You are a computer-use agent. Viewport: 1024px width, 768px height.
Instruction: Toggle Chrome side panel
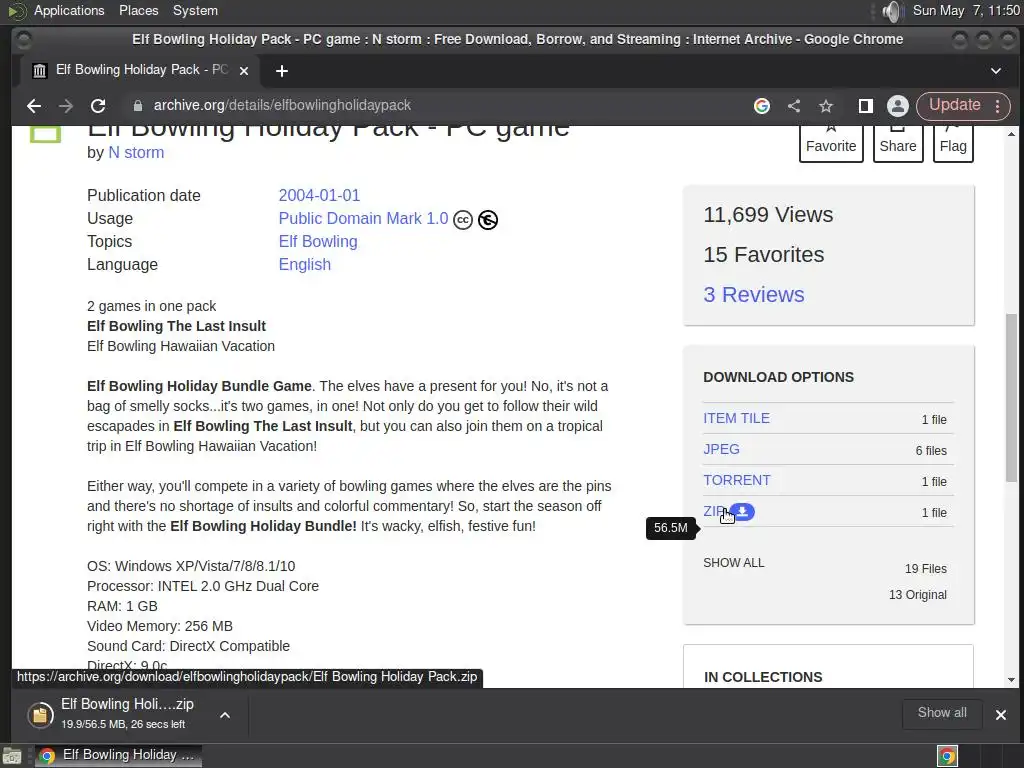pyautogui.click(x=865, y=106)
